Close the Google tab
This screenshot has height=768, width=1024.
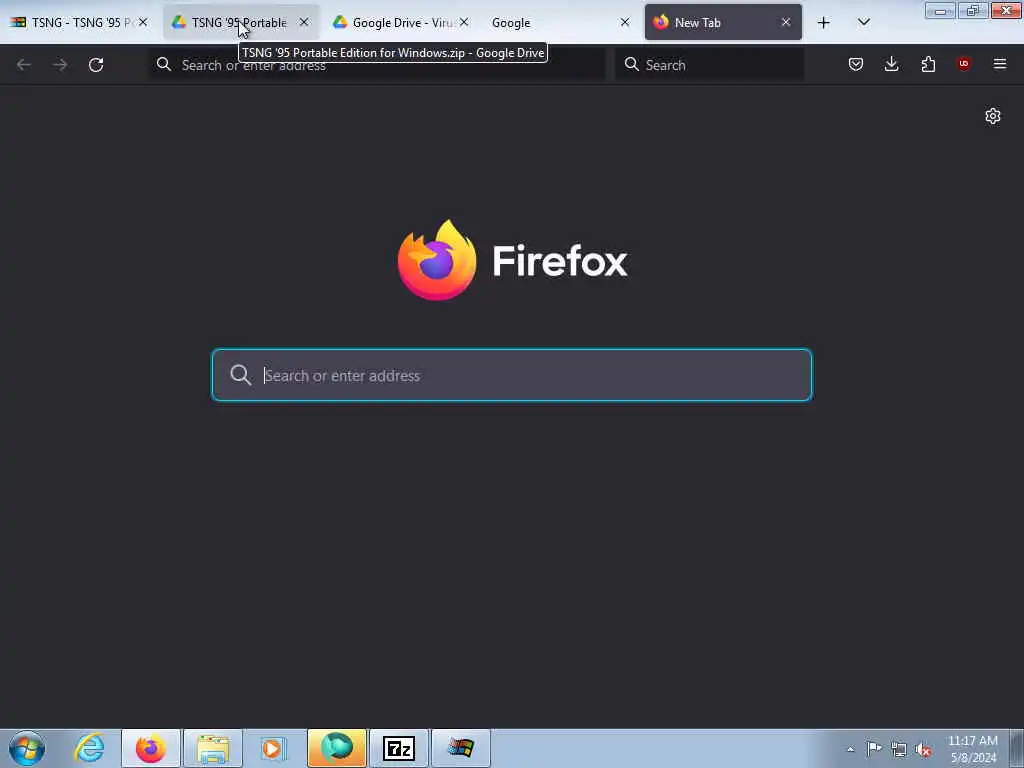point(625,22)
